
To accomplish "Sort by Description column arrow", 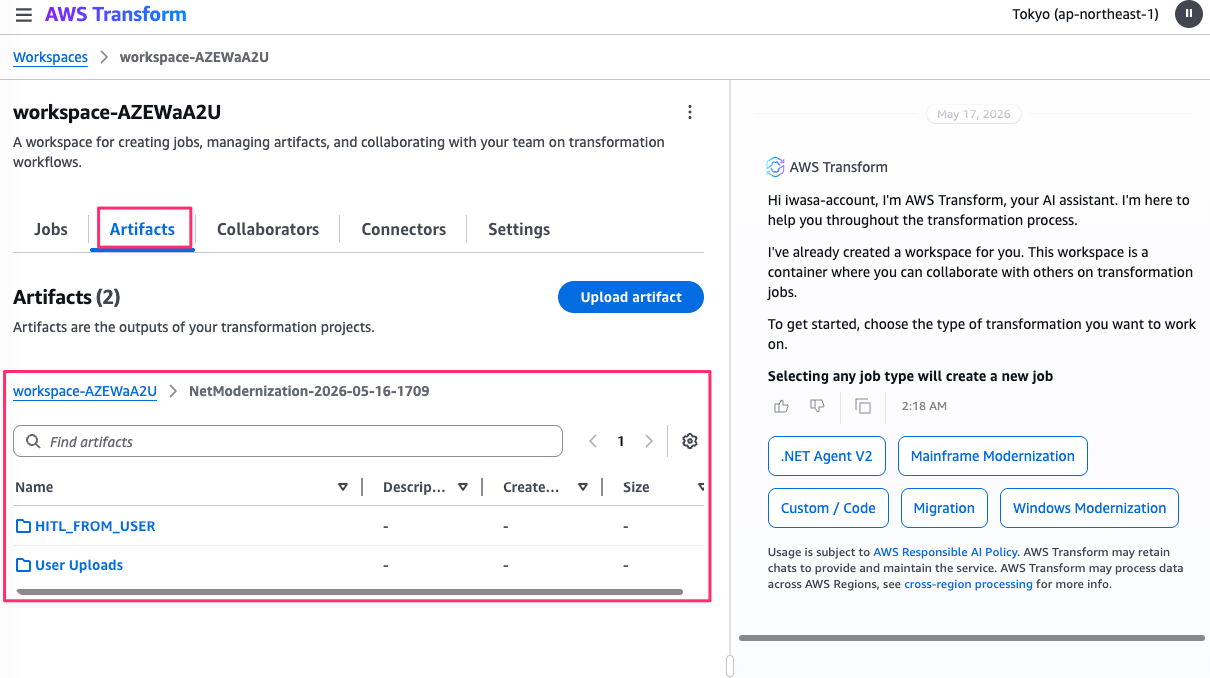I will tap(463, 487).
